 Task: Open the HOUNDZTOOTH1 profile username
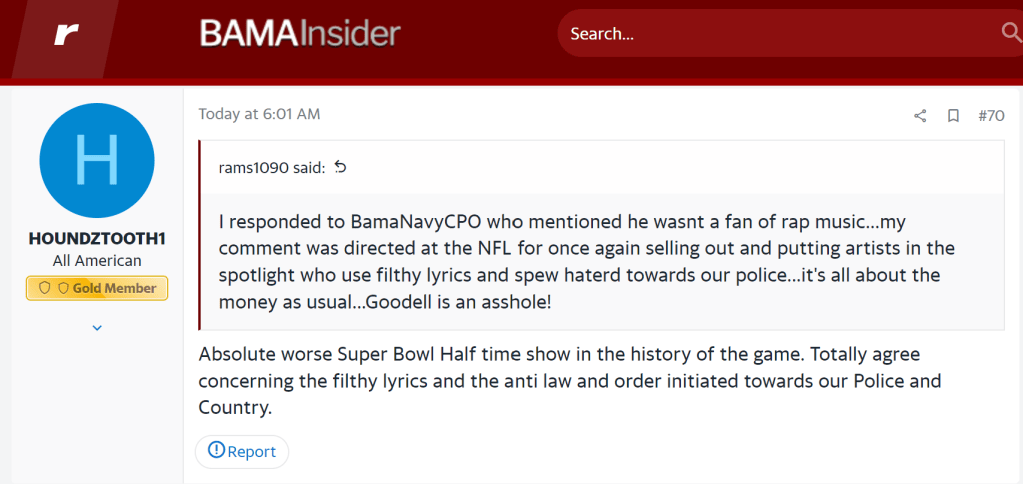click(97, 238)
